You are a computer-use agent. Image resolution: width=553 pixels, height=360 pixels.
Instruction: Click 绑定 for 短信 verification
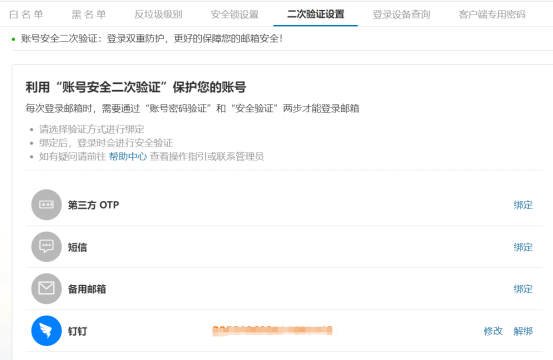(523, 247)
